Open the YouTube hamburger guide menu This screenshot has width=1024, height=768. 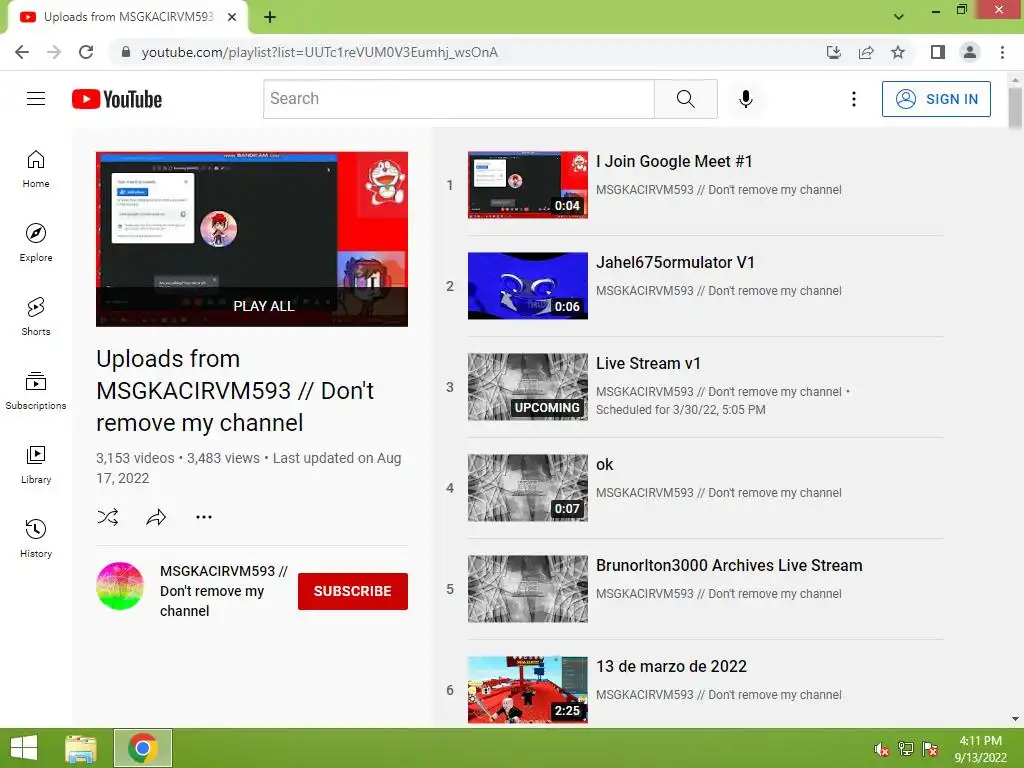pyautogui.click(x=36, y=99)
